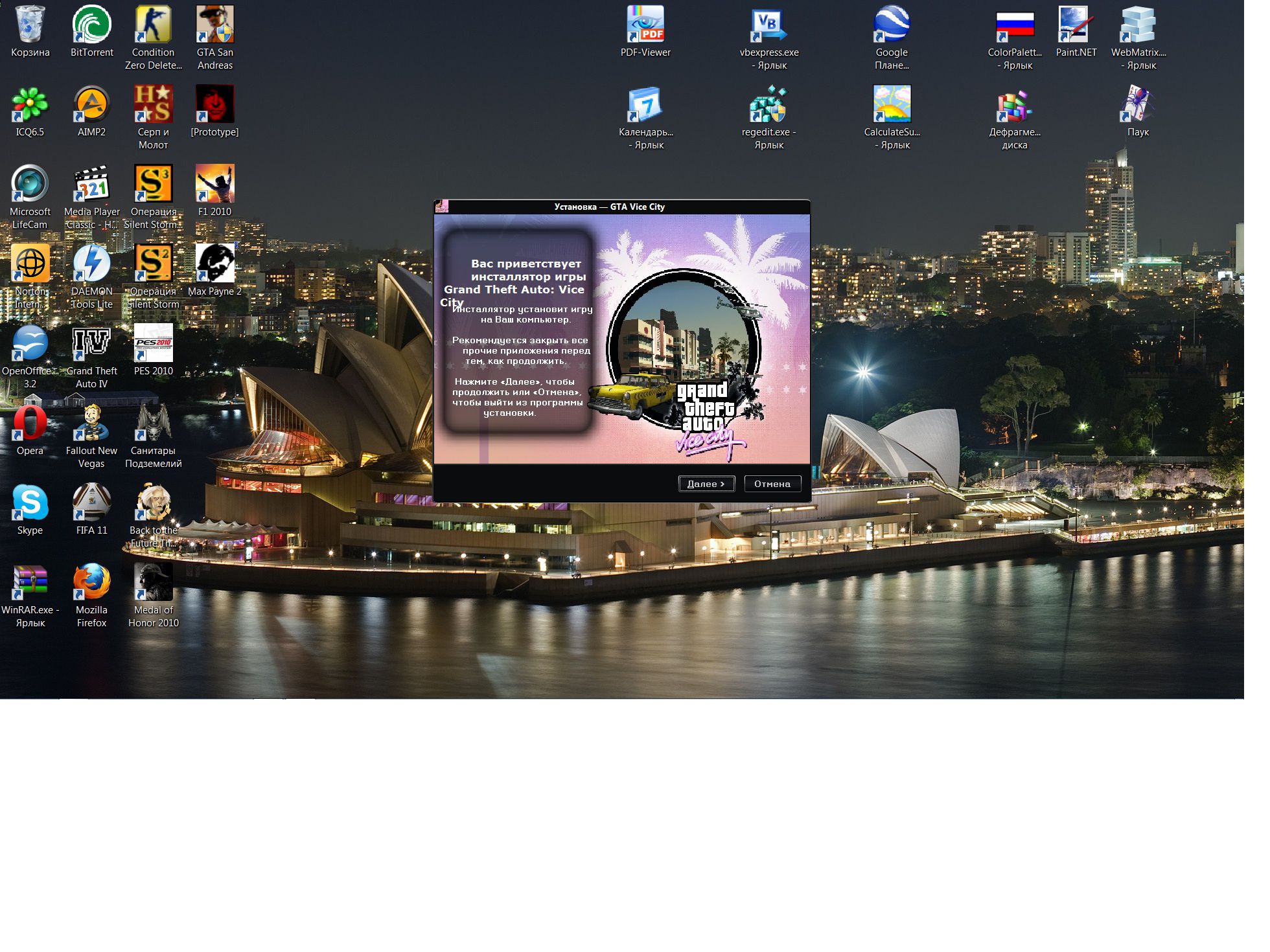Select Операция Silent Storm S3 icon
Screen dimensions: 1270x952
pyautogui.click(x=153, y=184)
